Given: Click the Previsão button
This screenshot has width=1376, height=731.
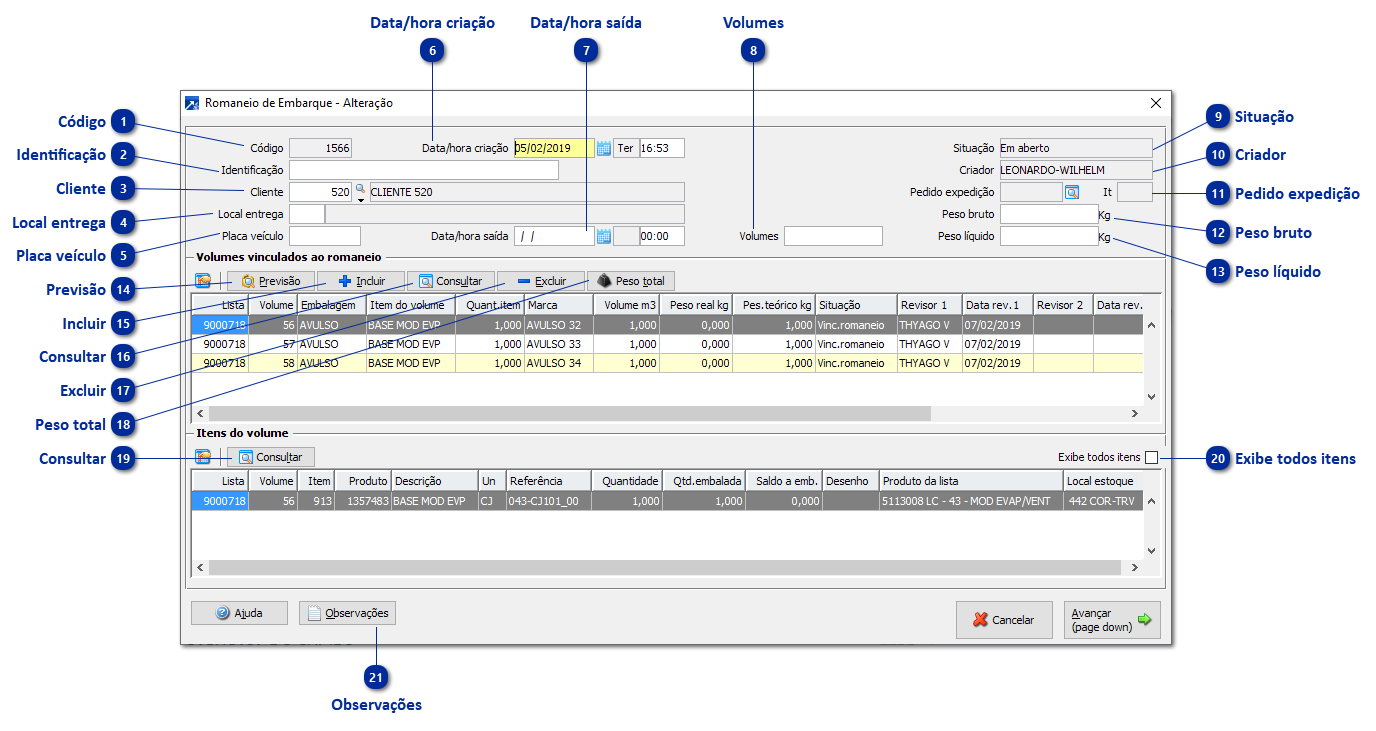Looking at the screenshot, I should [x=271, y=282].
